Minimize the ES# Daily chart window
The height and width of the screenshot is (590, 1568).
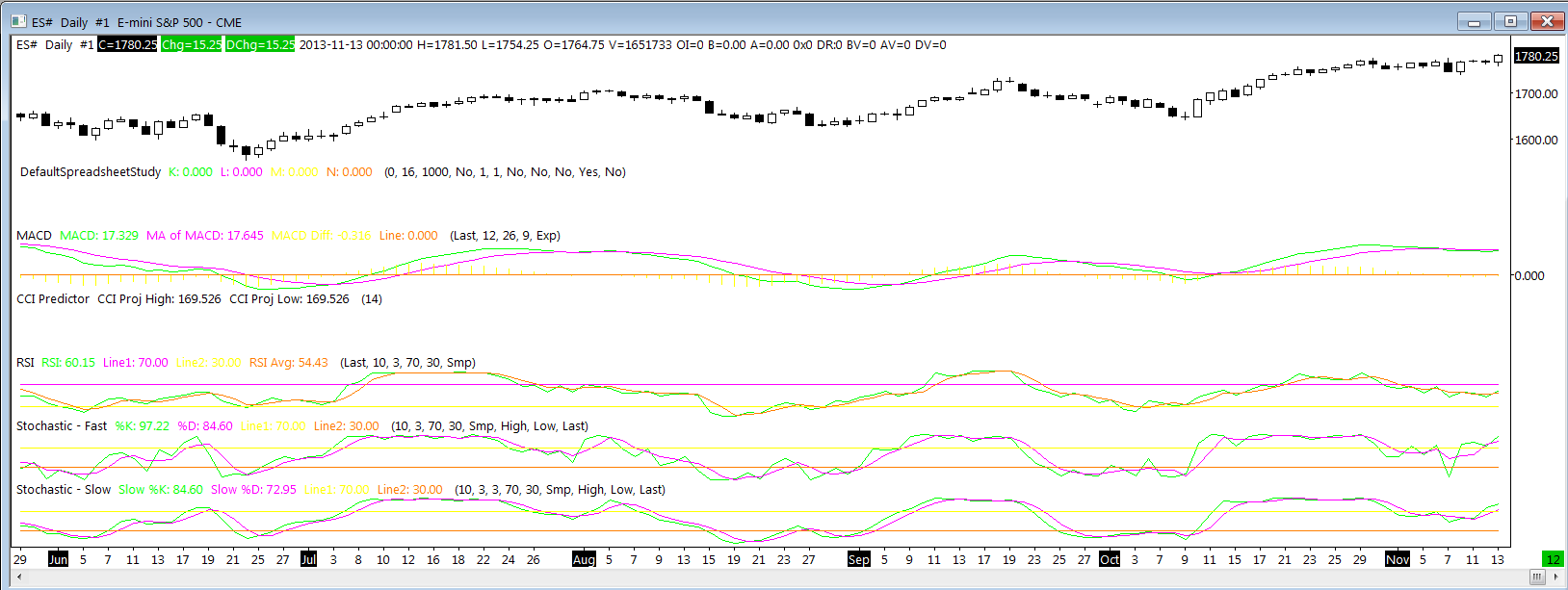(1474, 21)
